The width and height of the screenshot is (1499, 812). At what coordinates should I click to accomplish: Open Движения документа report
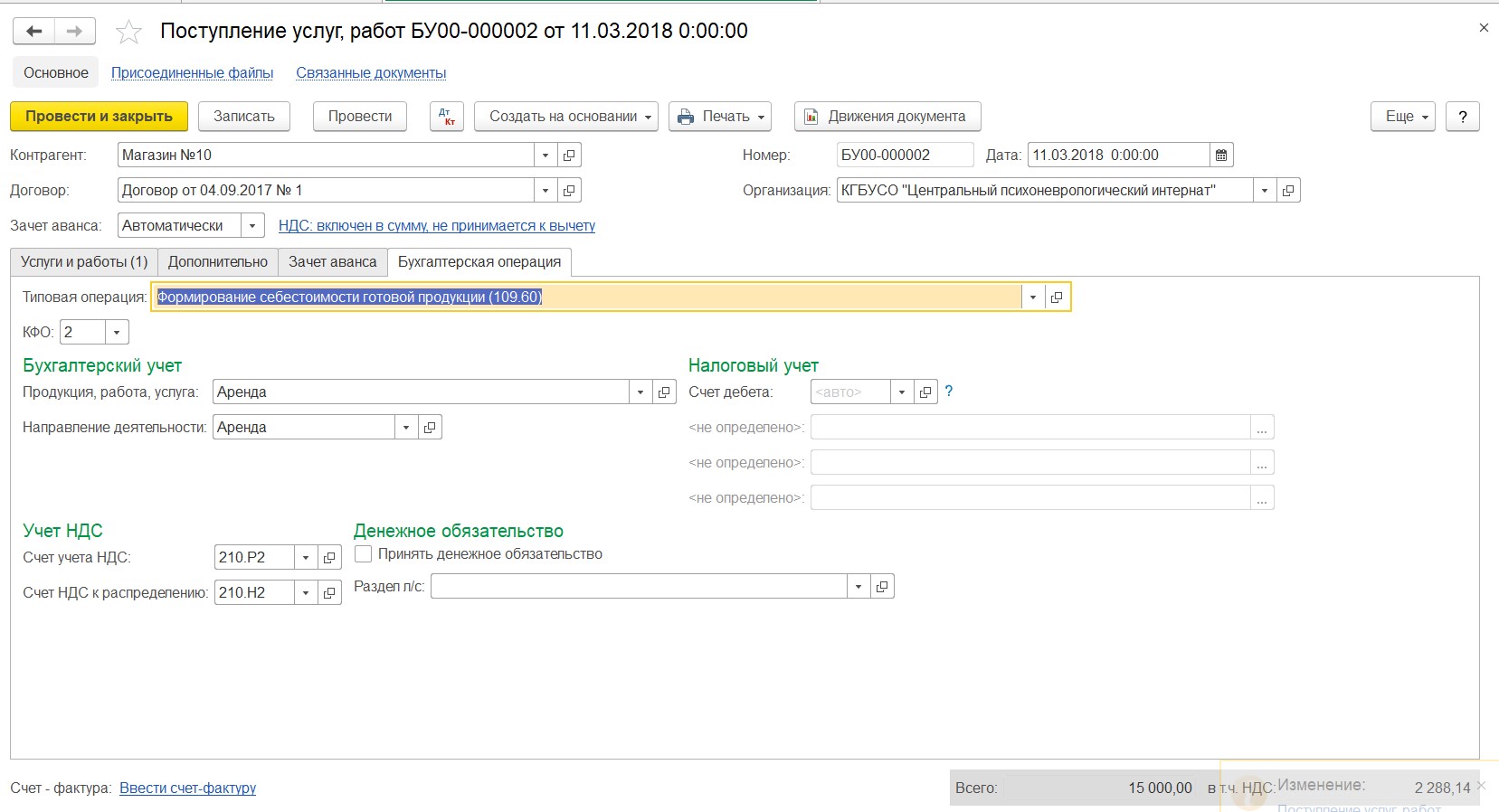click(x=887, y=117)
